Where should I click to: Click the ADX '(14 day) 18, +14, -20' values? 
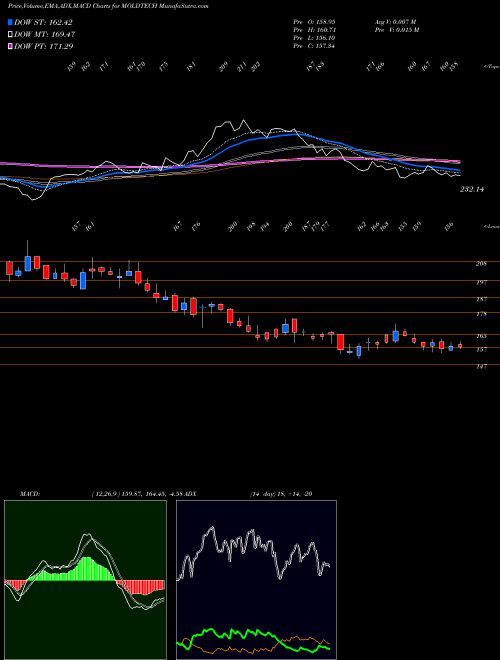(281, 494)
